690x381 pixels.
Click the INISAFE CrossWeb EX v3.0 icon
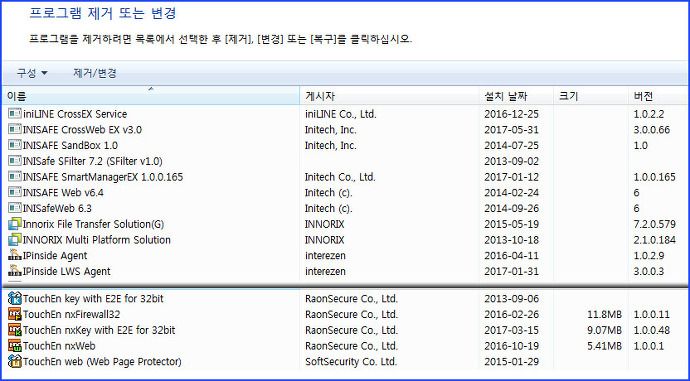[x=15, y=130]
